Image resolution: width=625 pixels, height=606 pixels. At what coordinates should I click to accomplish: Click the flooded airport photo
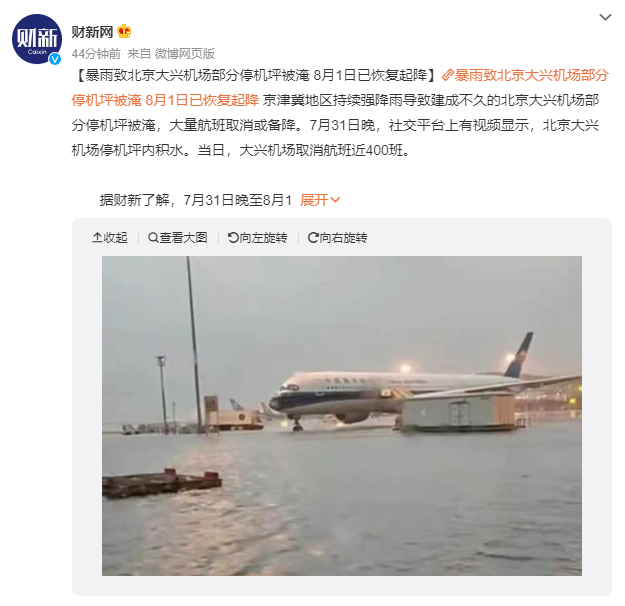[x=342, y=415]
